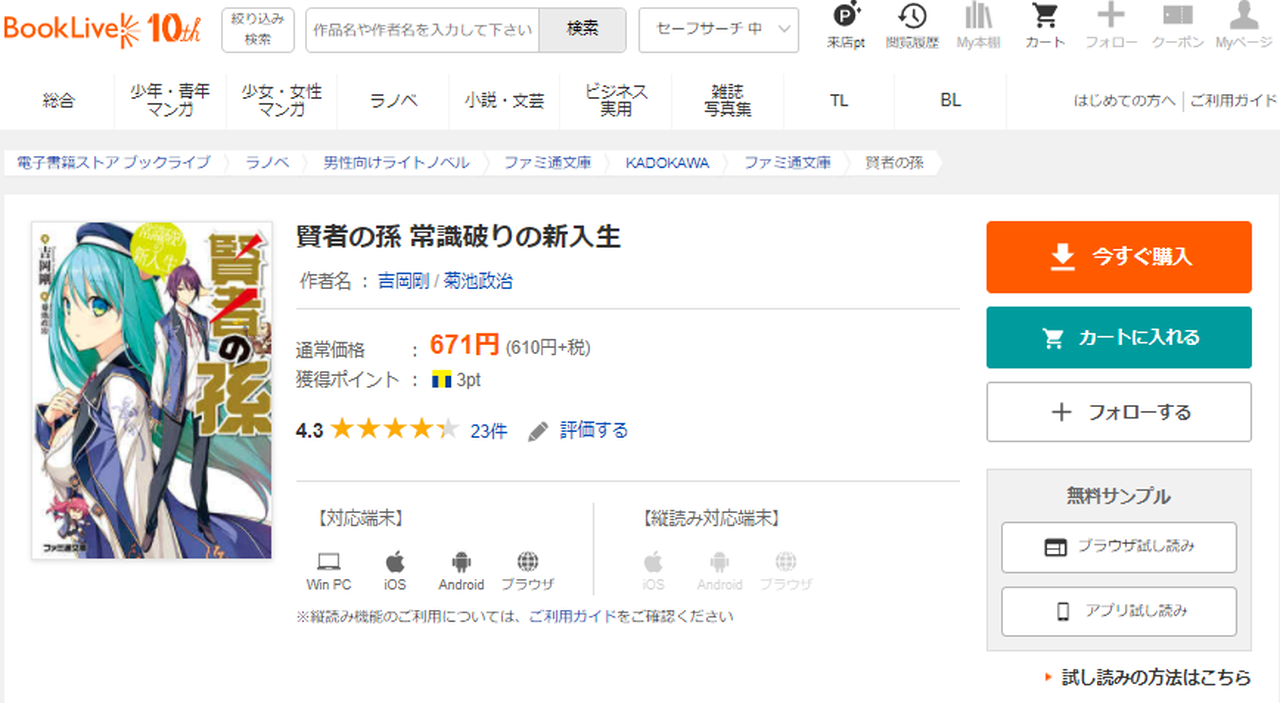Click the BookLive logo

[102, 29]
